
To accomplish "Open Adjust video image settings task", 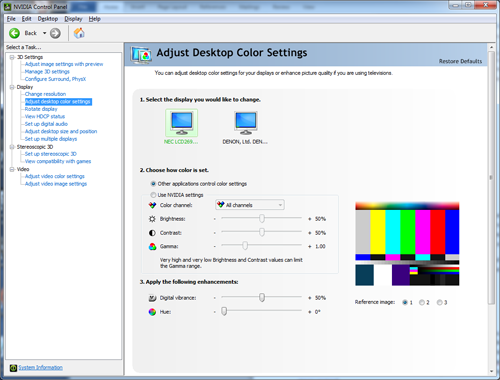I will [x=56, y=184].
